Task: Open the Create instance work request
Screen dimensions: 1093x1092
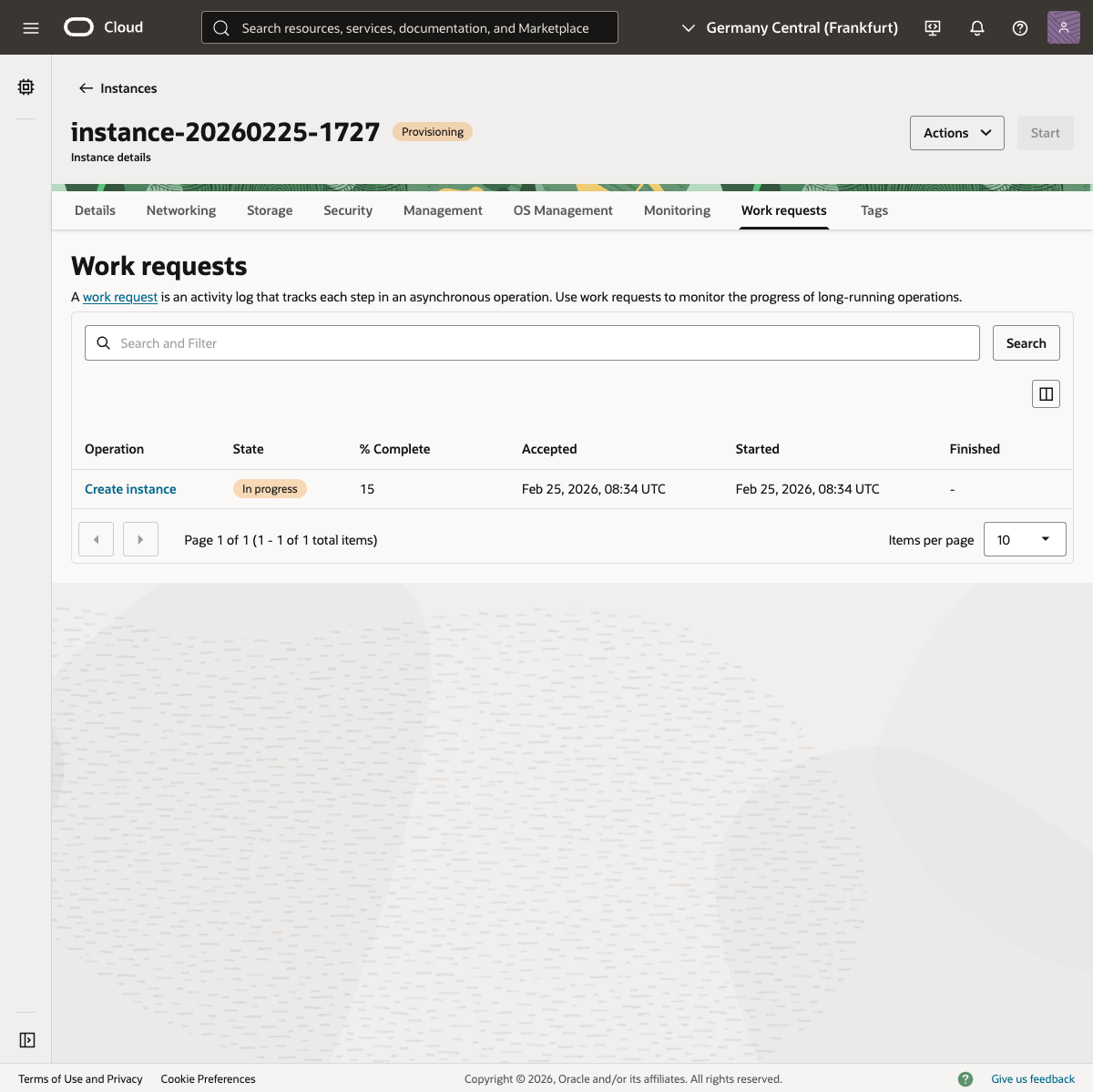Action: click(130, 489)
